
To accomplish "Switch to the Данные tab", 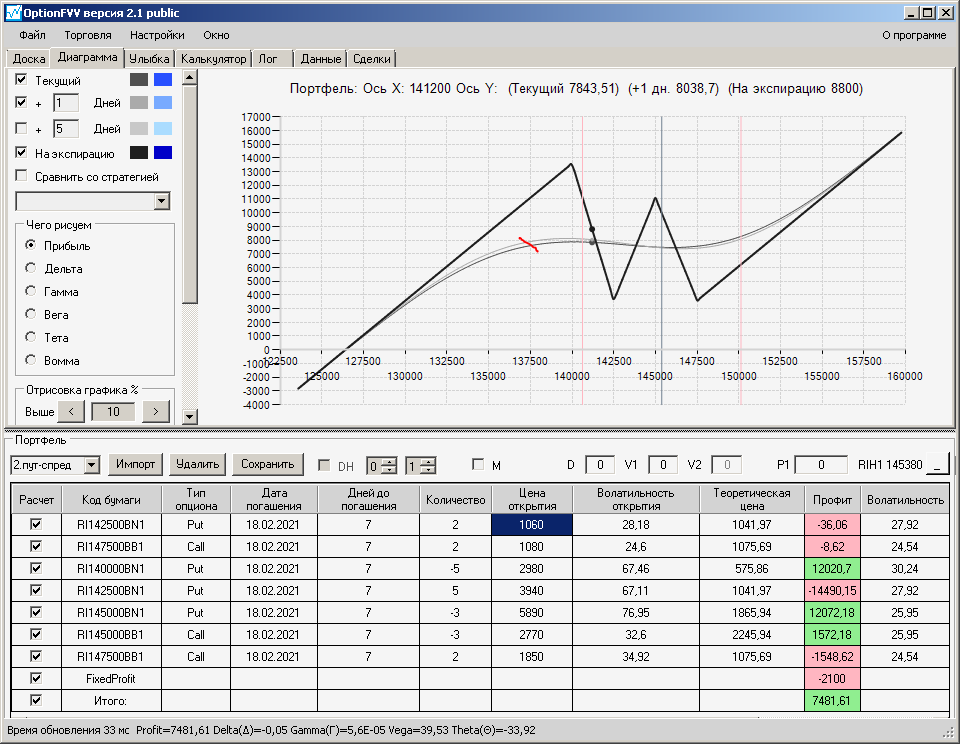I will (321, 59).
